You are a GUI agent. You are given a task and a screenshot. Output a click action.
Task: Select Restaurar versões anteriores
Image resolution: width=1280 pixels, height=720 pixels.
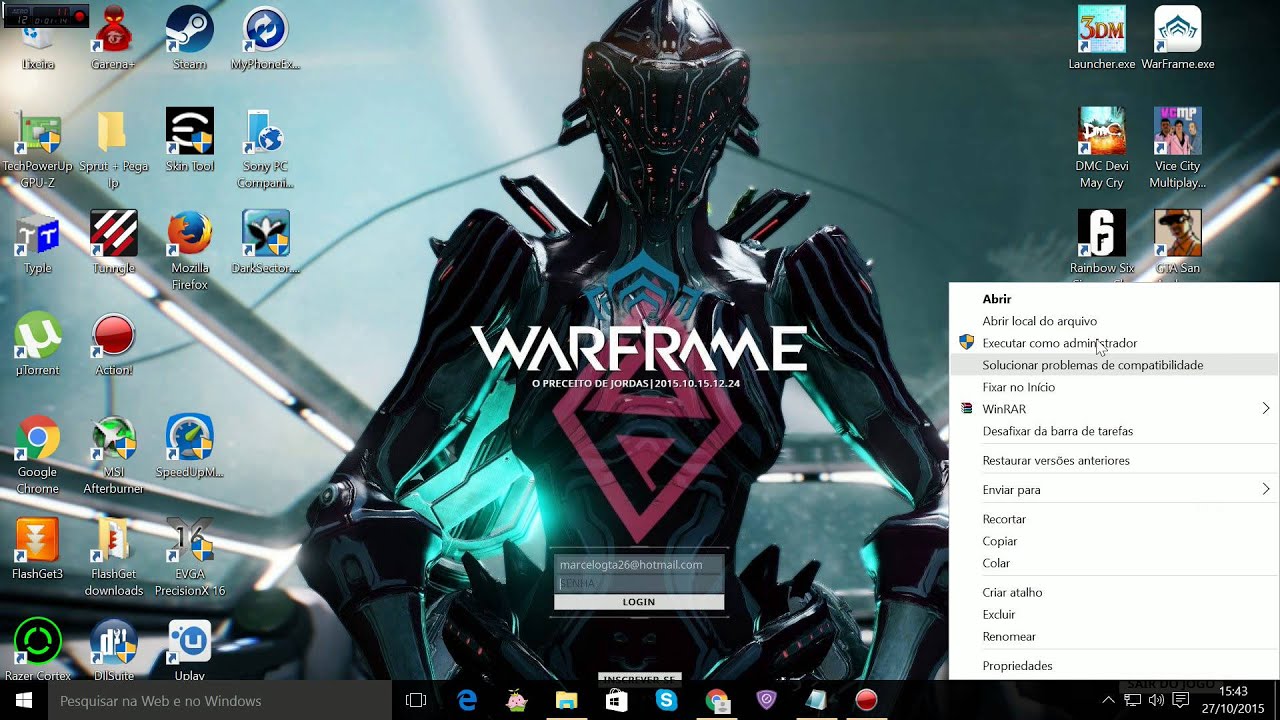[x=1114, y=460]
